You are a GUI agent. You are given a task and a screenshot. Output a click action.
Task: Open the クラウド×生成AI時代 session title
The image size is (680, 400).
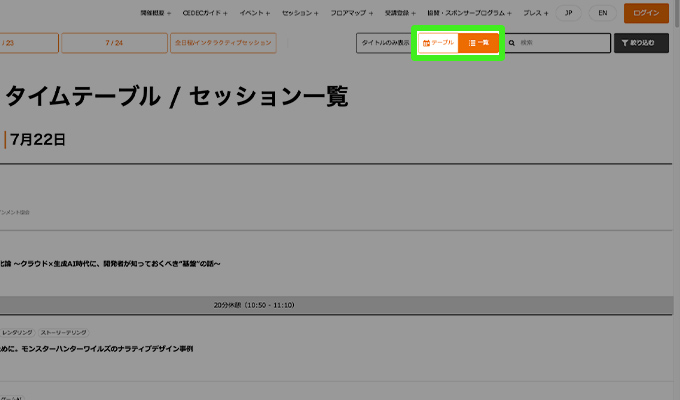[110, 264]
